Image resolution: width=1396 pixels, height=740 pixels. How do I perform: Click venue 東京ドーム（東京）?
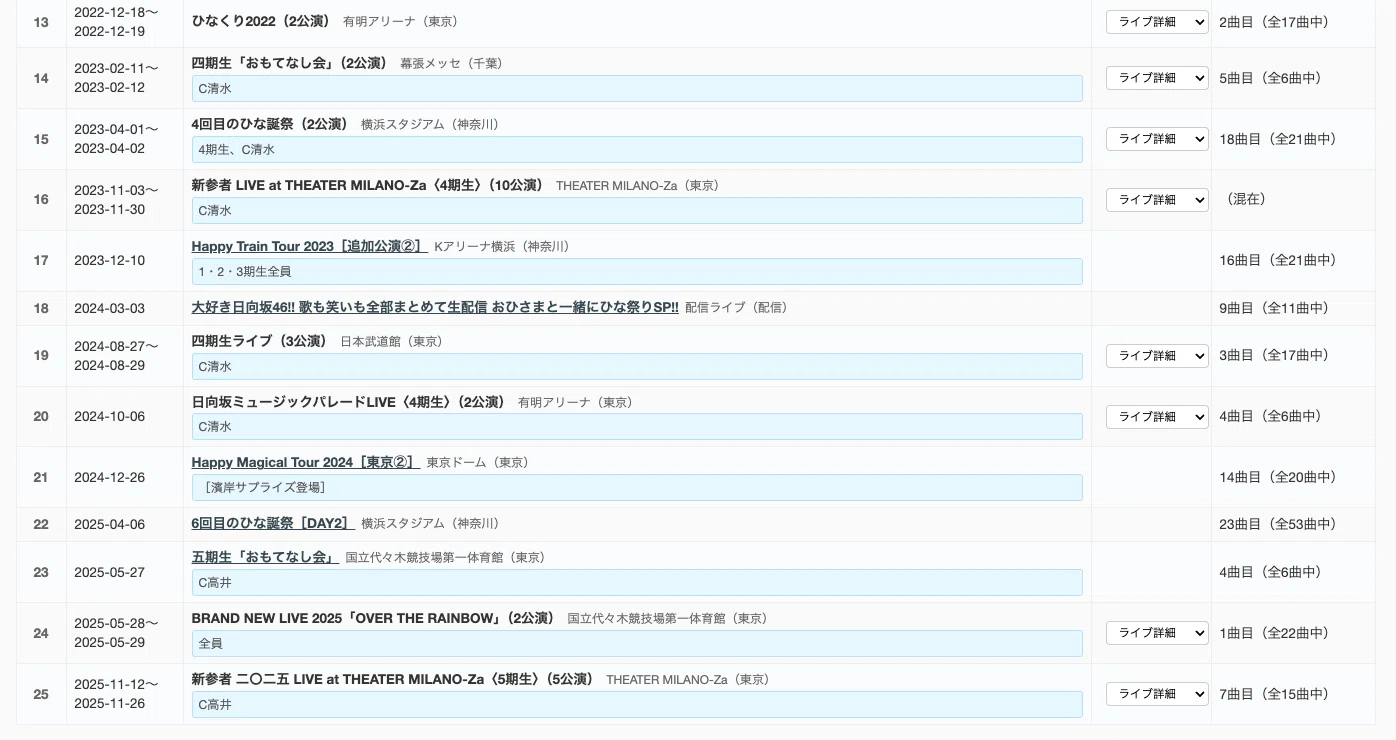tap(481, 462)
